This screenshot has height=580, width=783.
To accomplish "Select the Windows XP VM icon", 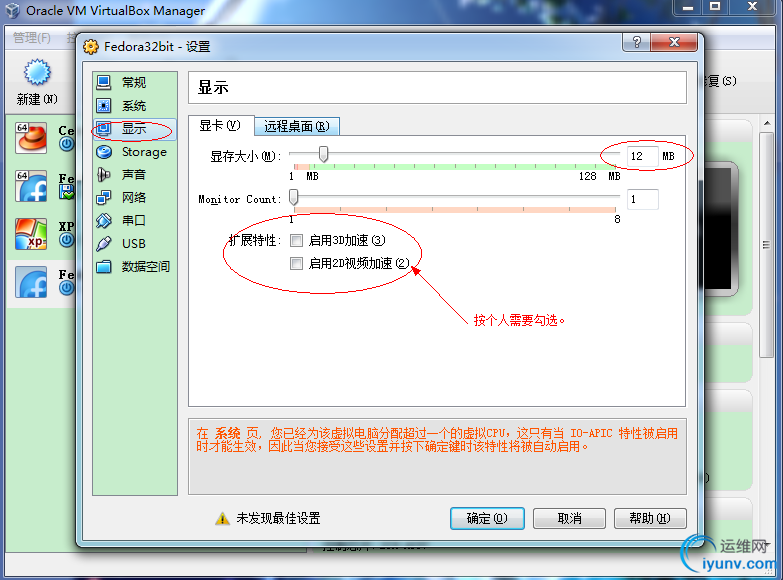I will pos(31,234).
